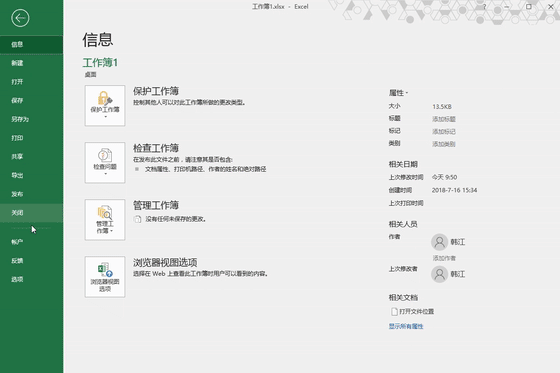Click the title bar text 工作簿1.xlsx - Excel
Screen dimensions: 560x373
(280, 6)
